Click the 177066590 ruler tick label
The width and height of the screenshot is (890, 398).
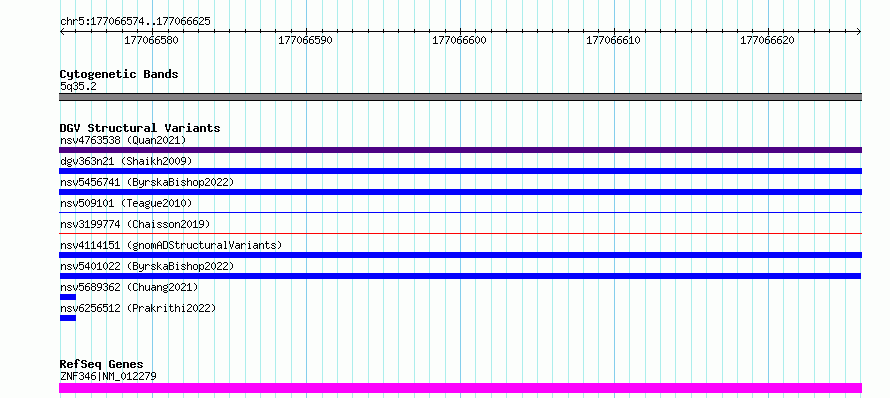305,41
